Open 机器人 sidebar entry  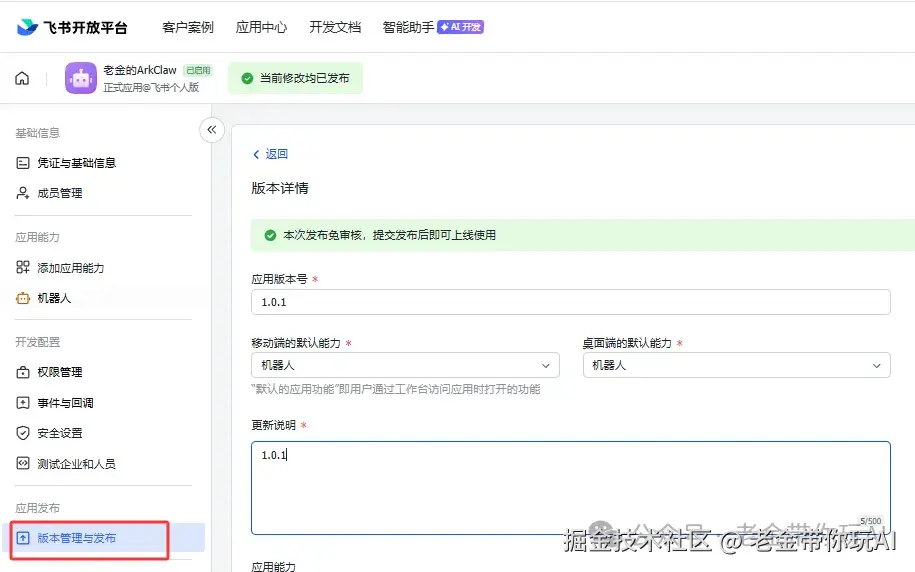tap(54, 298)
